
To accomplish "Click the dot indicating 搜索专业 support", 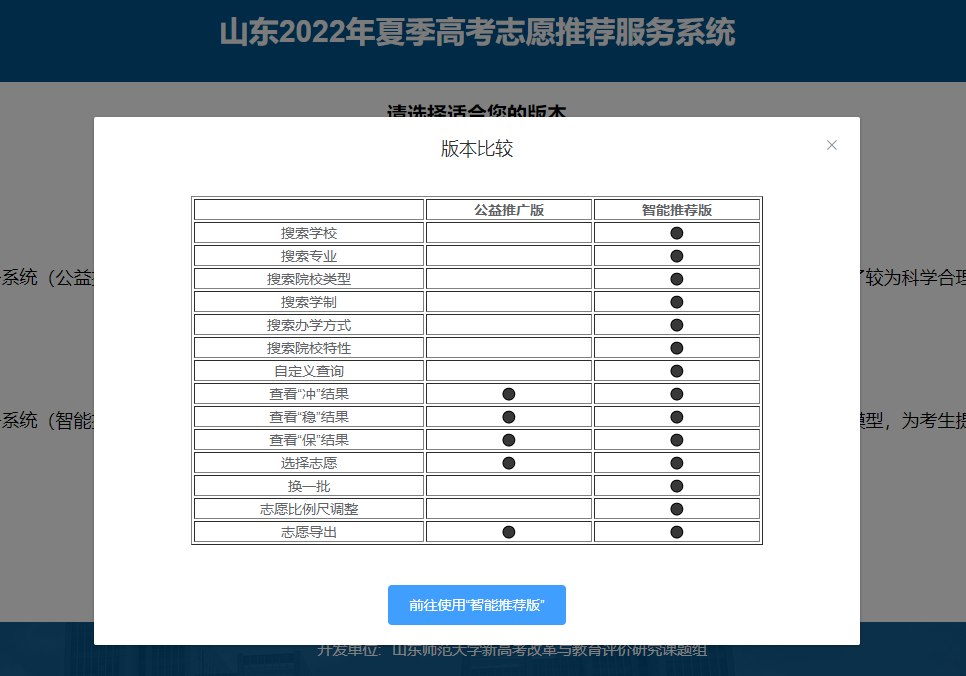I will pyautogui.click(x=677, y=255).
